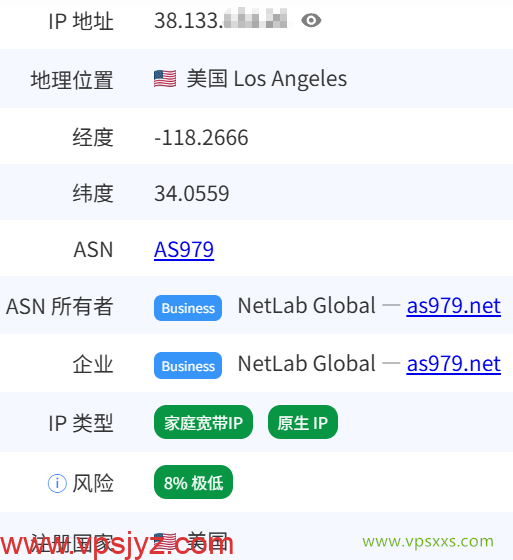Click NetLab Global text in 企业 row
This screenshot has width=513, height=560.
[x=307, y=364]
